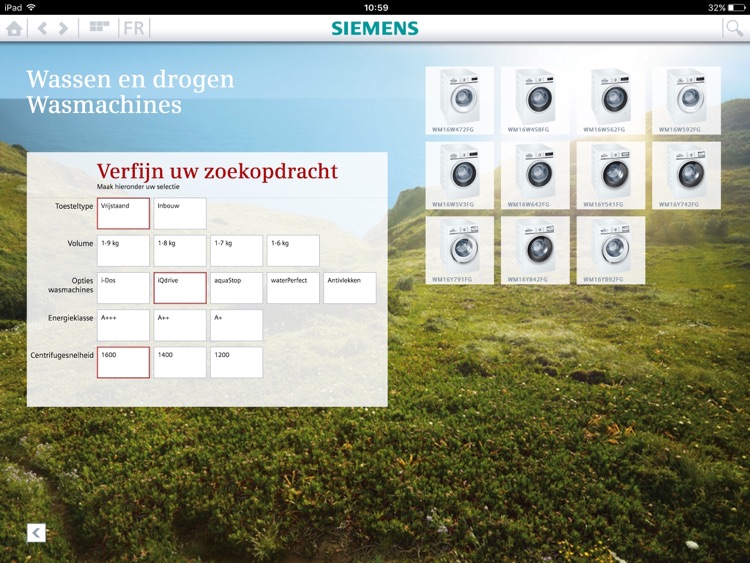Tap the 'Toesteltype' row label
This screenshot has width=750, height=563.
(74, 206)
